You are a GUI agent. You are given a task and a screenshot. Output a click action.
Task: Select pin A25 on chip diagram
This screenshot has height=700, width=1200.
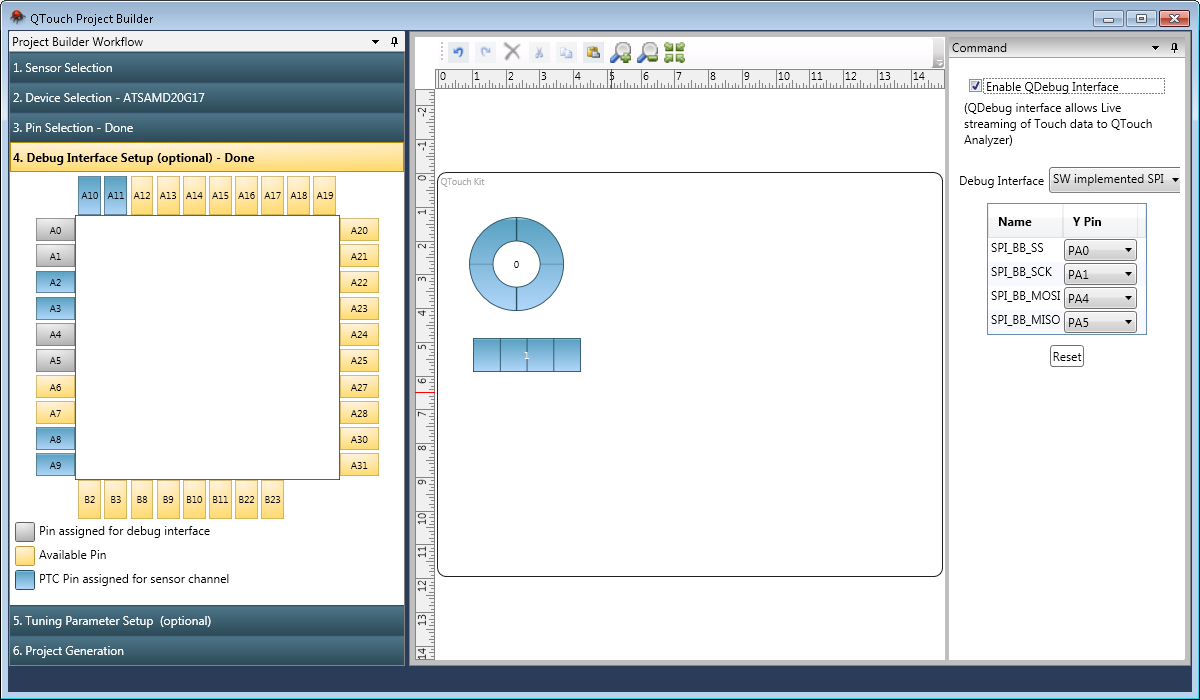(359, 361)
